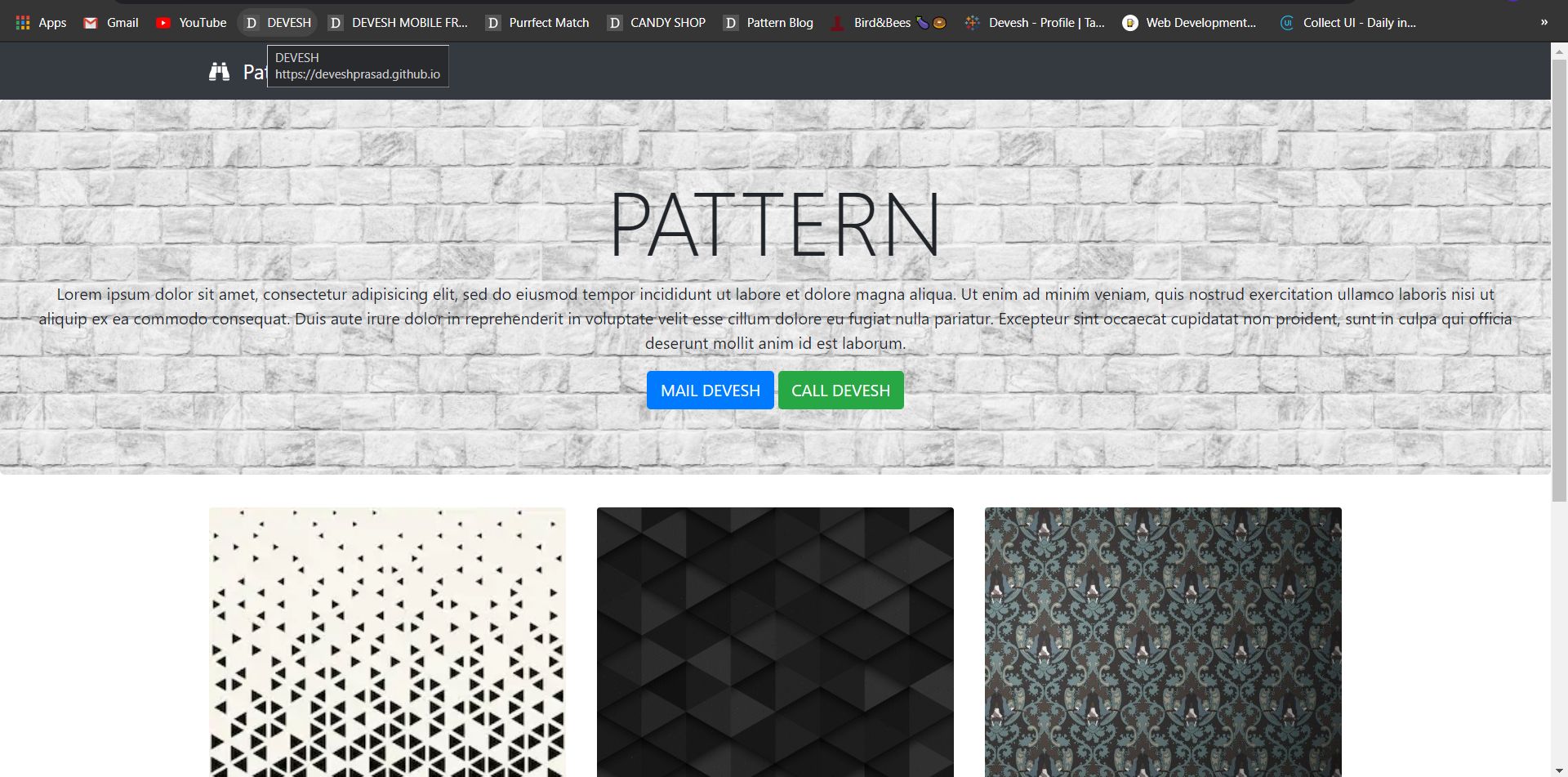Image resolution: width=1568 pixels, height=777 pixels.
Task: Click the DEVESH bookmark favicon
Action: tap(252, 23)
